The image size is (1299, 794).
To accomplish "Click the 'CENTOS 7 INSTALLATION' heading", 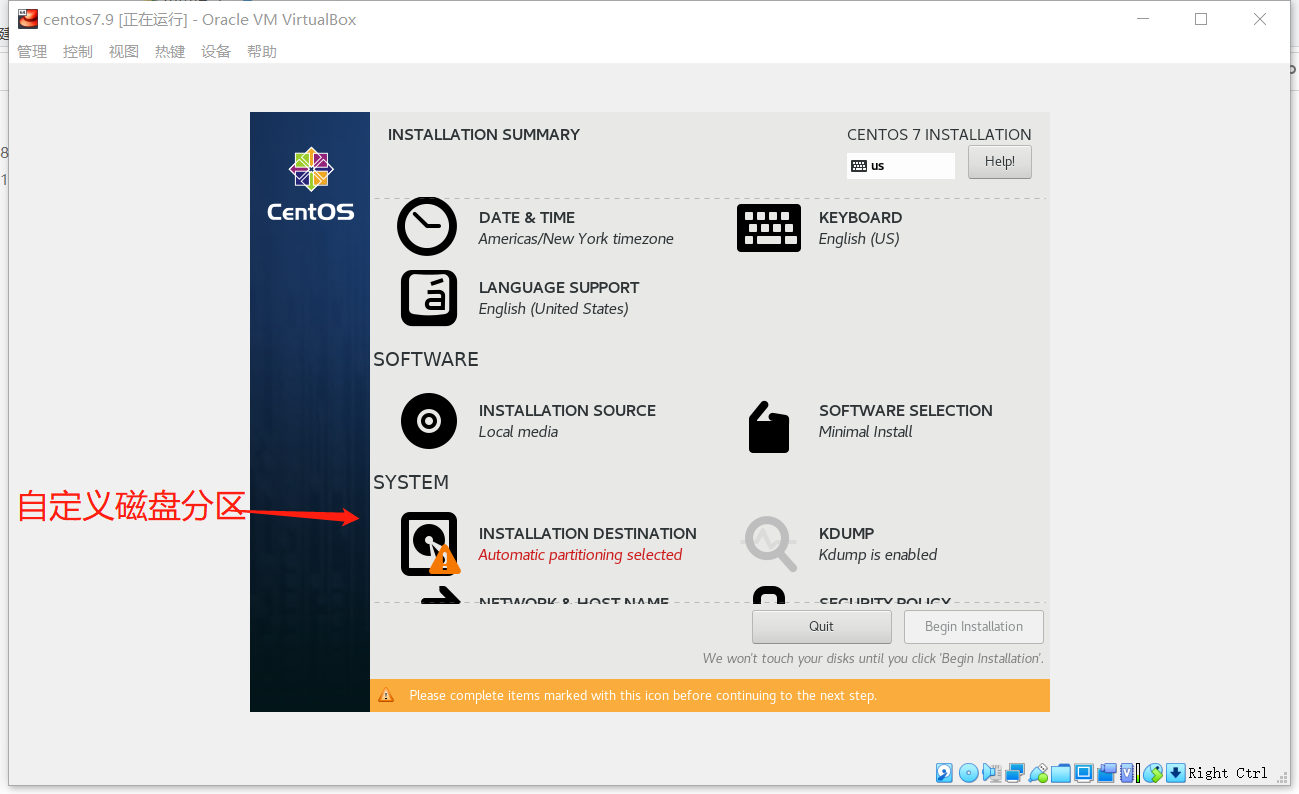I will 939,135.
